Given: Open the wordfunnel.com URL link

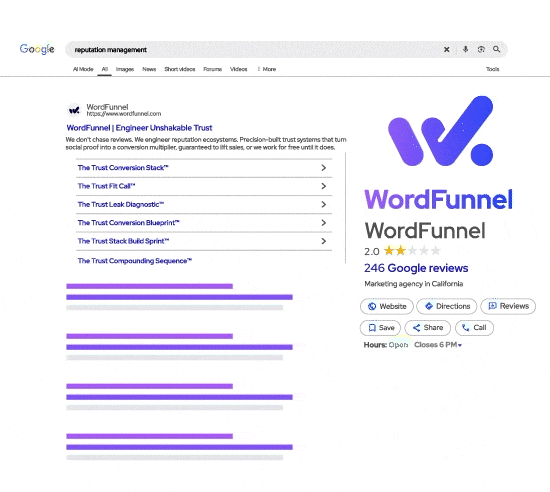Looking at the screenshot, I should [x=124, y=114].
